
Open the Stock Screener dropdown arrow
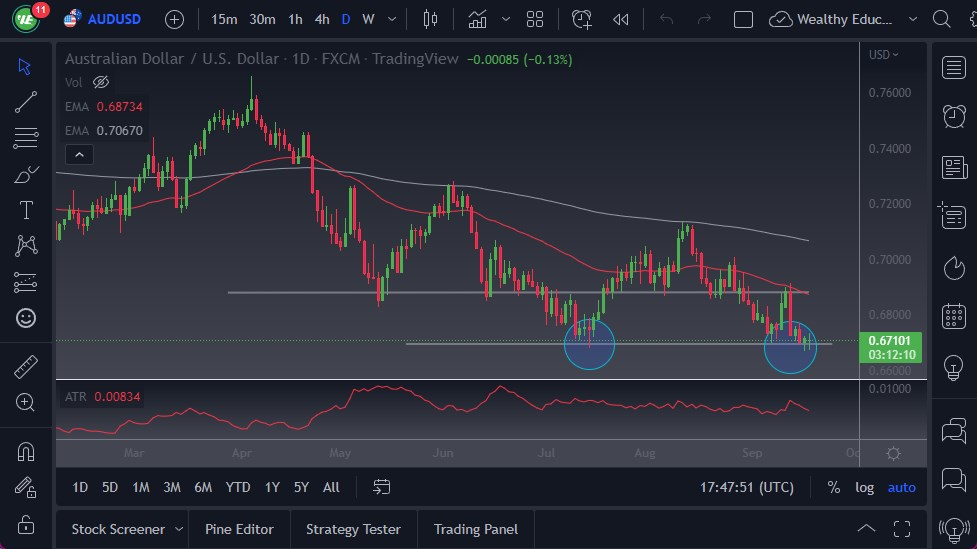[x=179, y=529]
